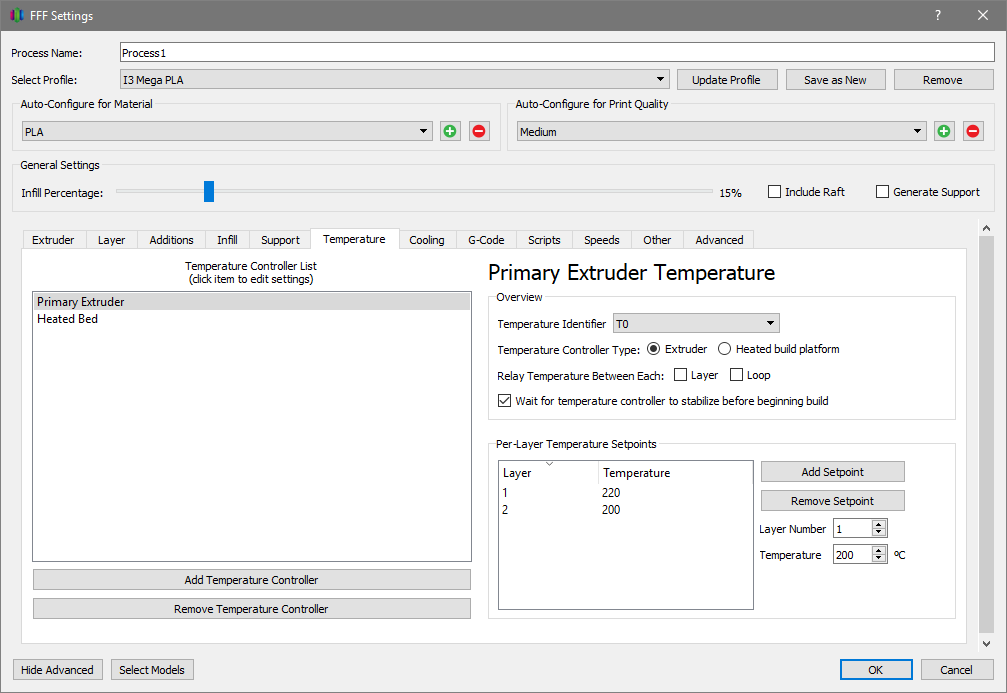This screenshot has height=693, width=1007.
Task: Decrease the setpoint Temperature spinner value
Action: pyautogui.click(x=879, y=558)
